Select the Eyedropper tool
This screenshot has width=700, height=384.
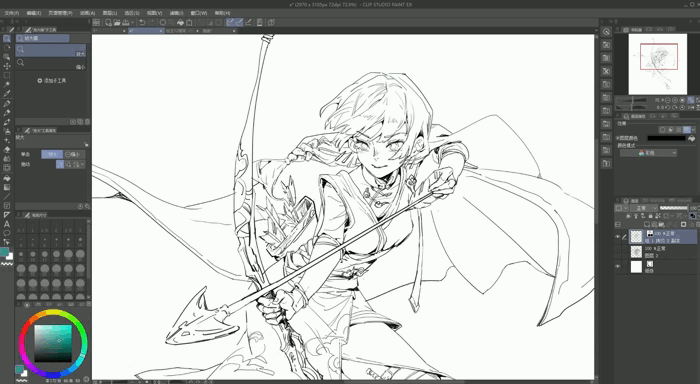coord(7,94)
